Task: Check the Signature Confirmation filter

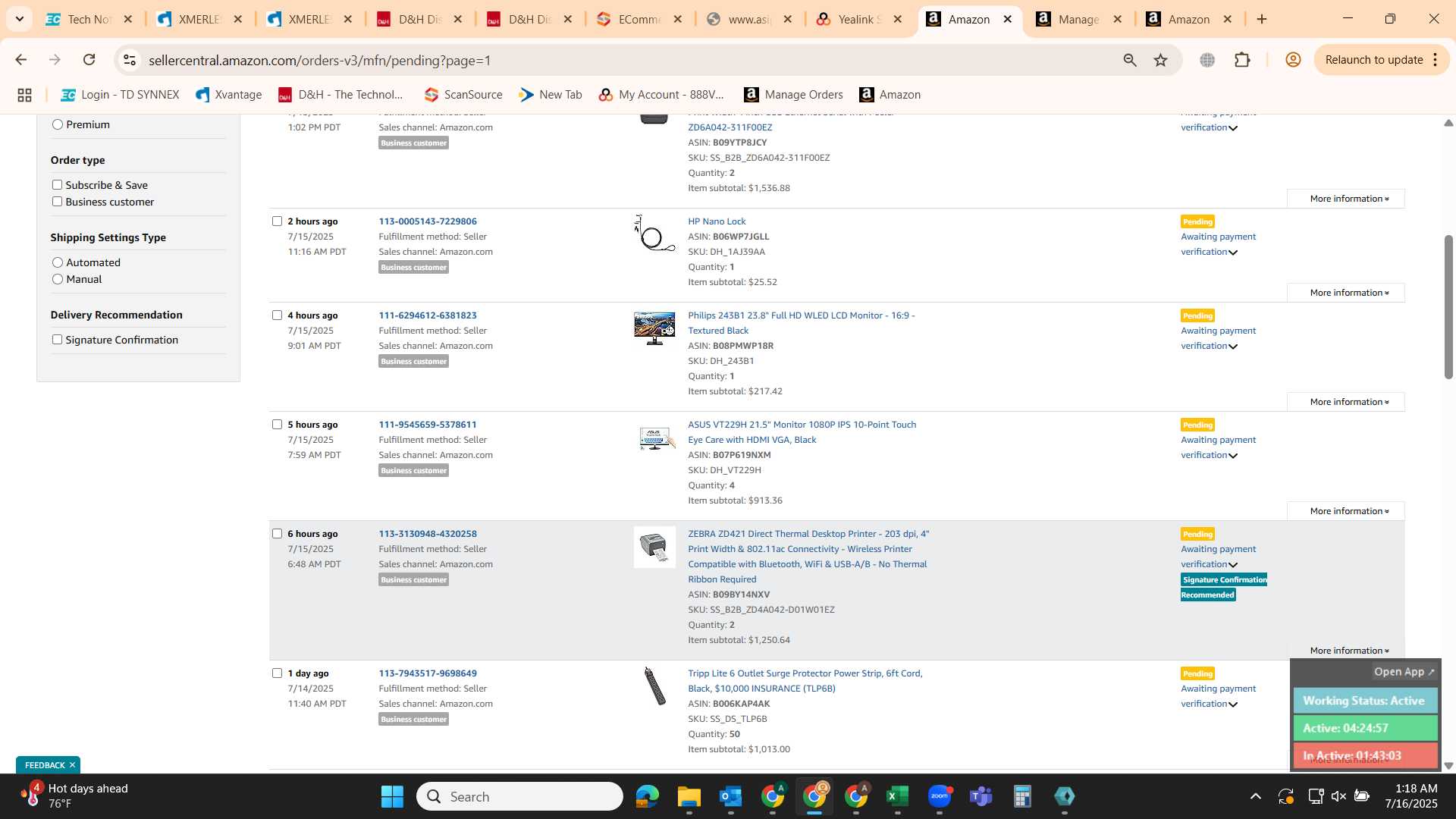Action: (x=57, y=340)
